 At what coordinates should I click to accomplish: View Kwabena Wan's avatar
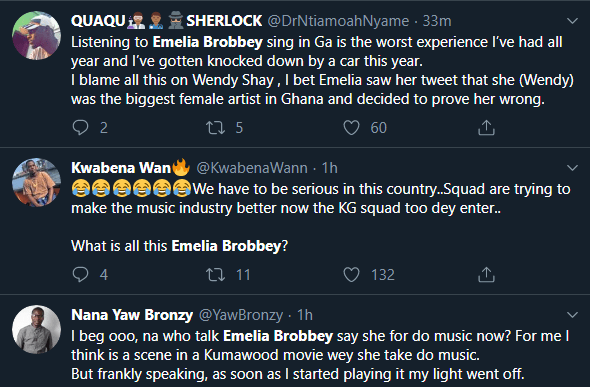pyautogui.click(x=36, y=182)
